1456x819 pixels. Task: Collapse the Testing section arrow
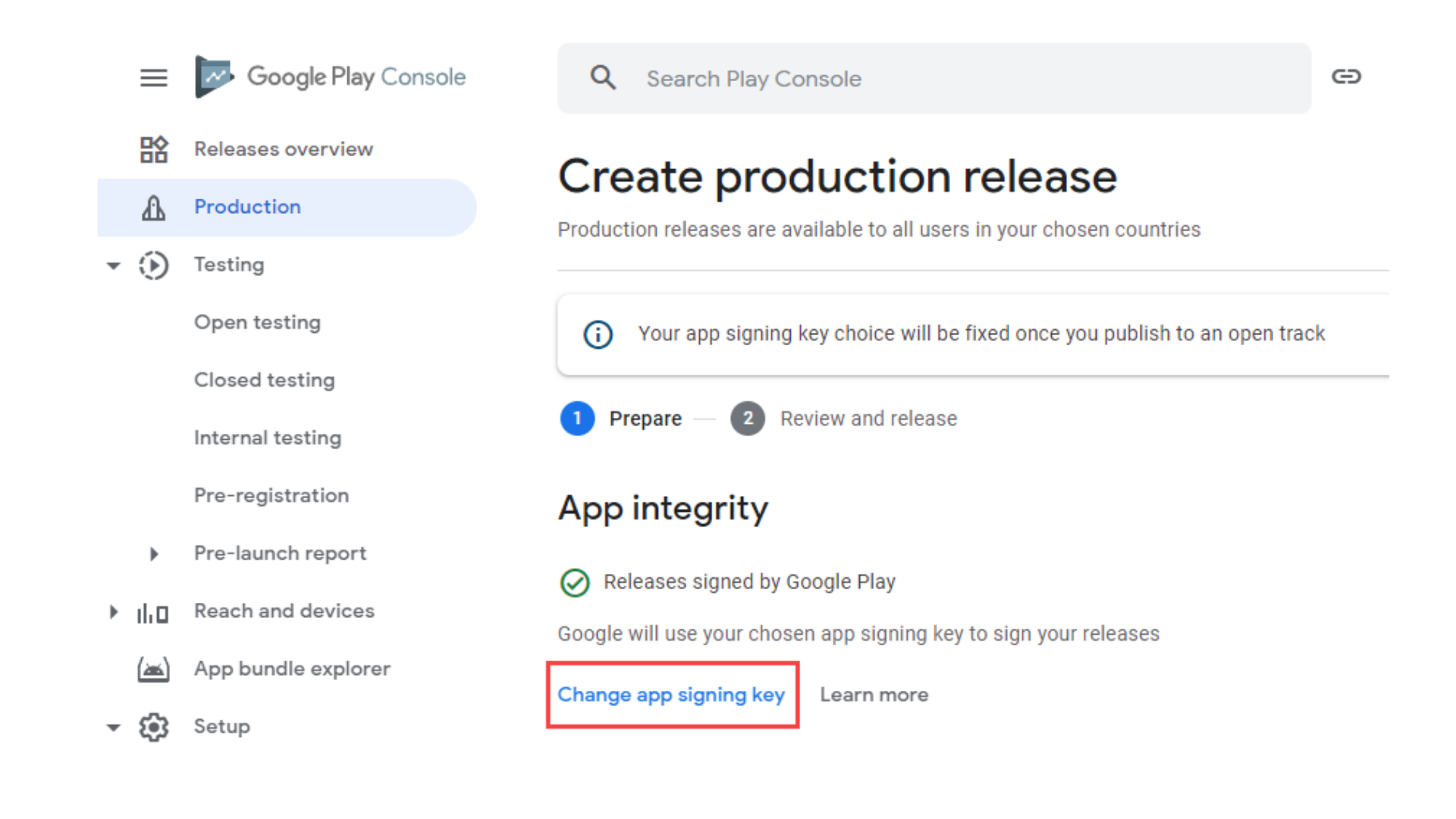(114, 265)
